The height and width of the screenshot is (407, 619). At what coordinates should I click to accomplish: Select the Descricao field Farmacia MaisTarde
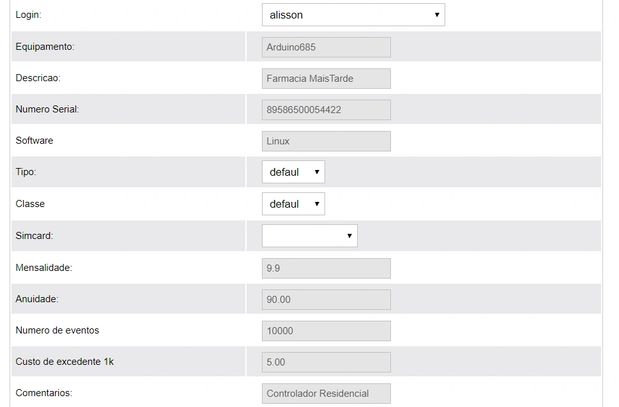[326, 78]
